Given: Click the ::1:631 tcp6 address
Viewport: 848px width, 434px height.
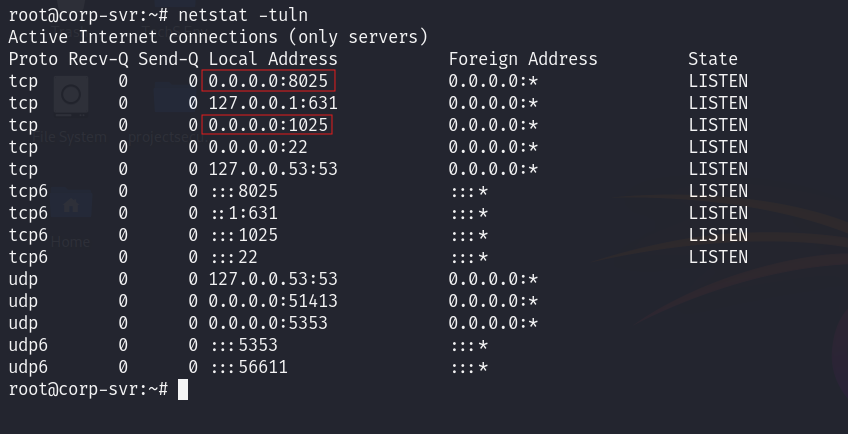Looking at the screenshot, I should (x=243, y=213).
